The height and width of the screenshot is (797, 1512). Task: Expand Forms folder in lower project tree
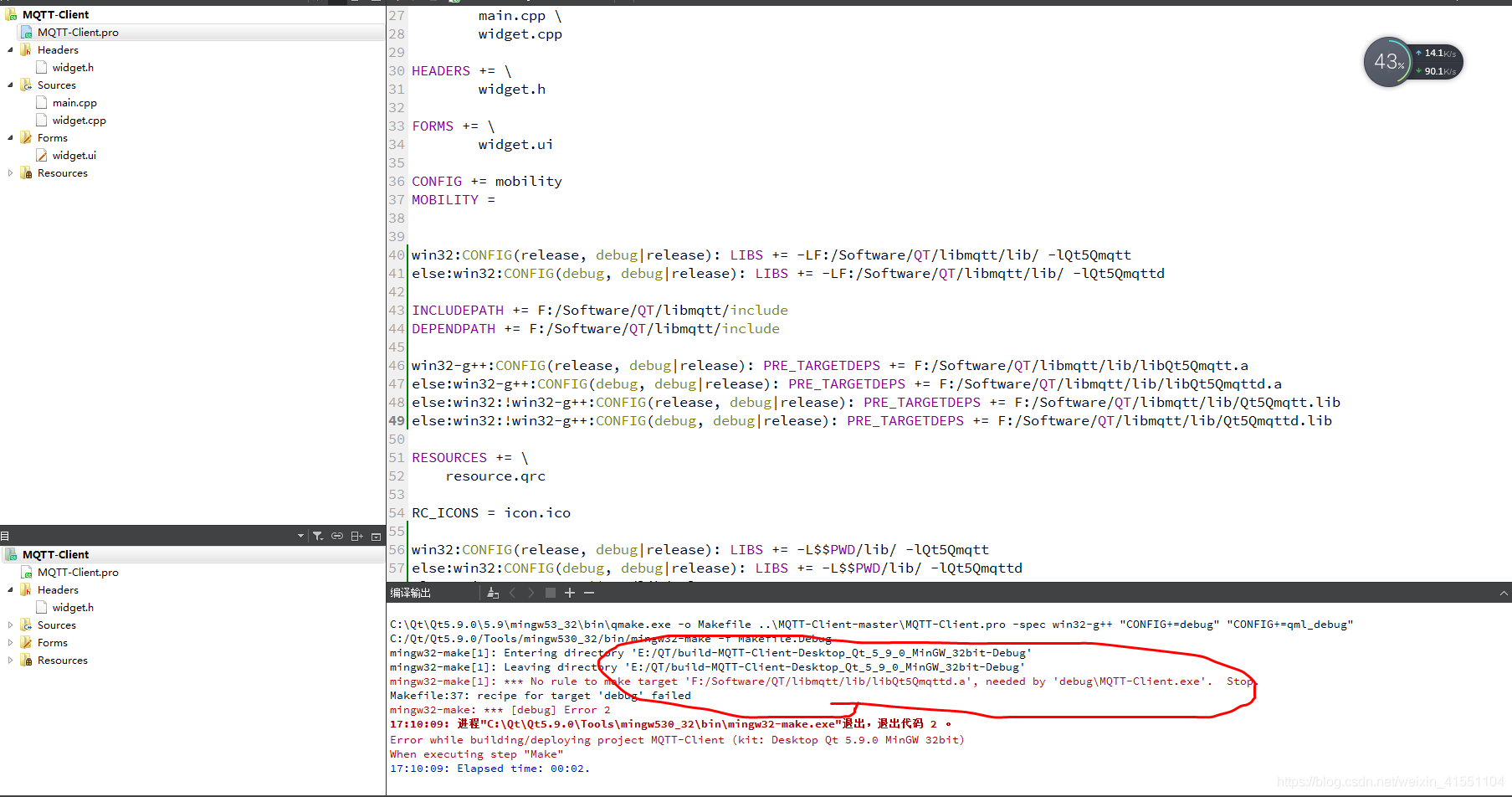tap(10, 643)
